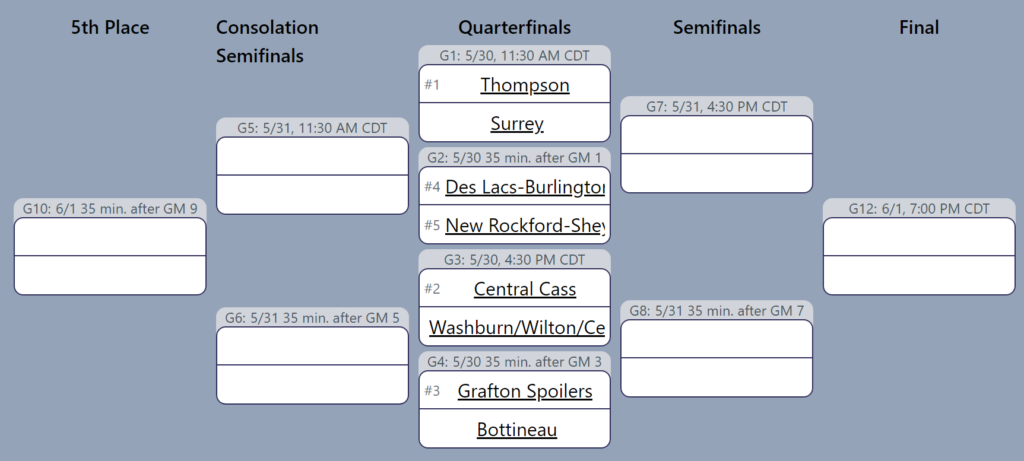Click the G8 semifinal bottom team slot

click(716, 377)
